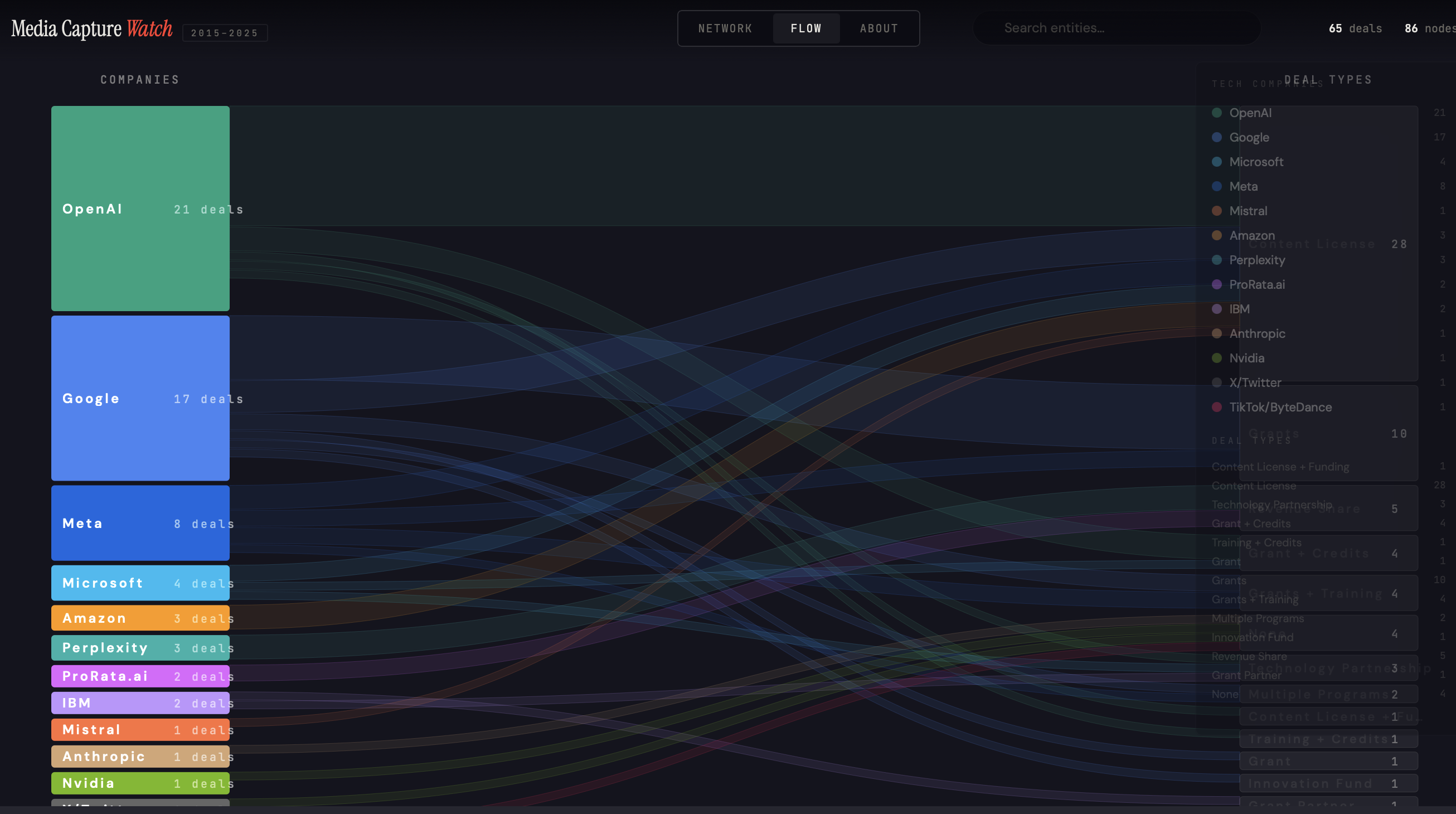This screenshot has width=1456, height=814.
Task: Toggle TikTok/ByteDance legend dot
Action: click(x=1217, y=407)
